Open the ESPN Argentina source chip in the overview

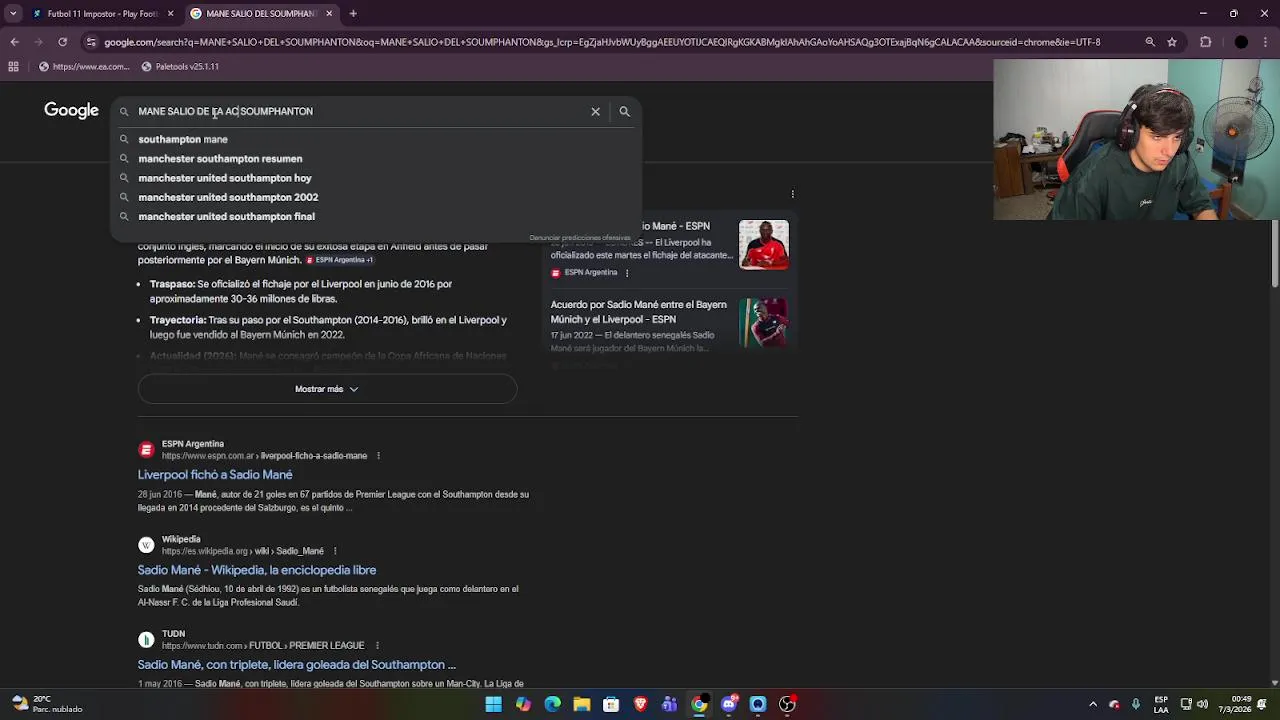click(x=340, y=260)
